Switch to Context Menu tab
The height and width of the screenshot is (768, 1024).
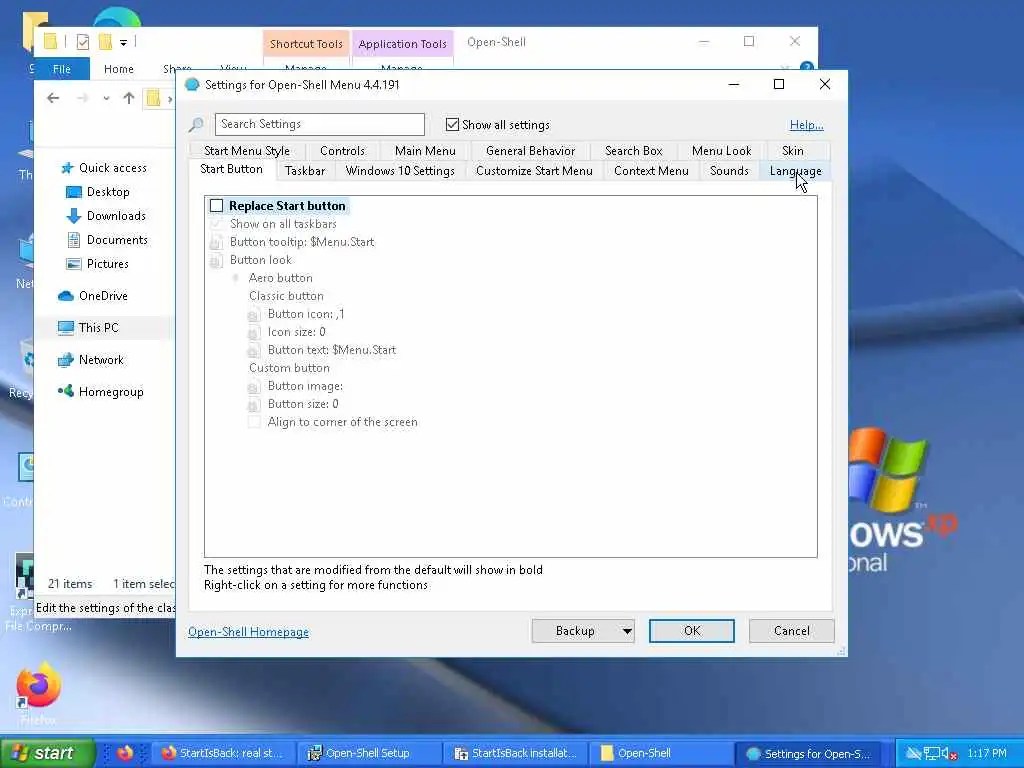(x=650, y=171)
